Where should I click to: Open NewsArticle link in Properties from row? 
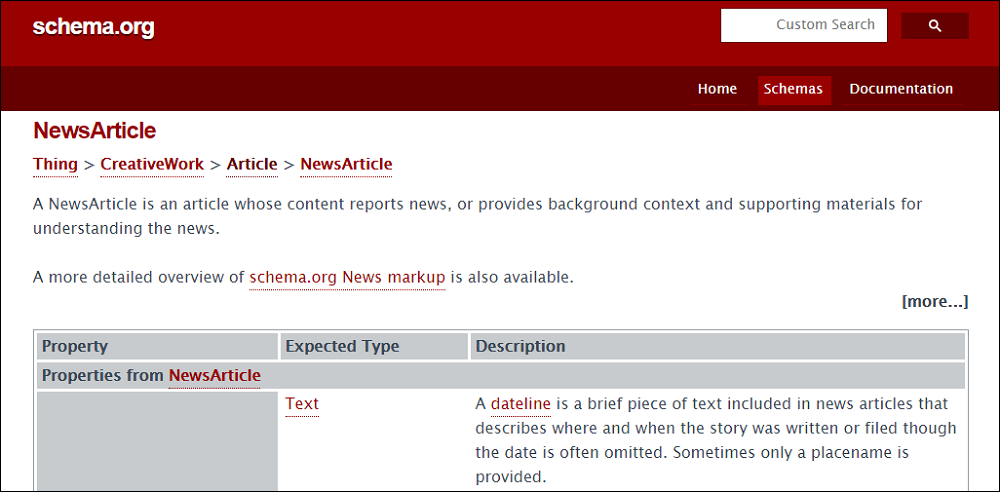[x=214, y=376]
